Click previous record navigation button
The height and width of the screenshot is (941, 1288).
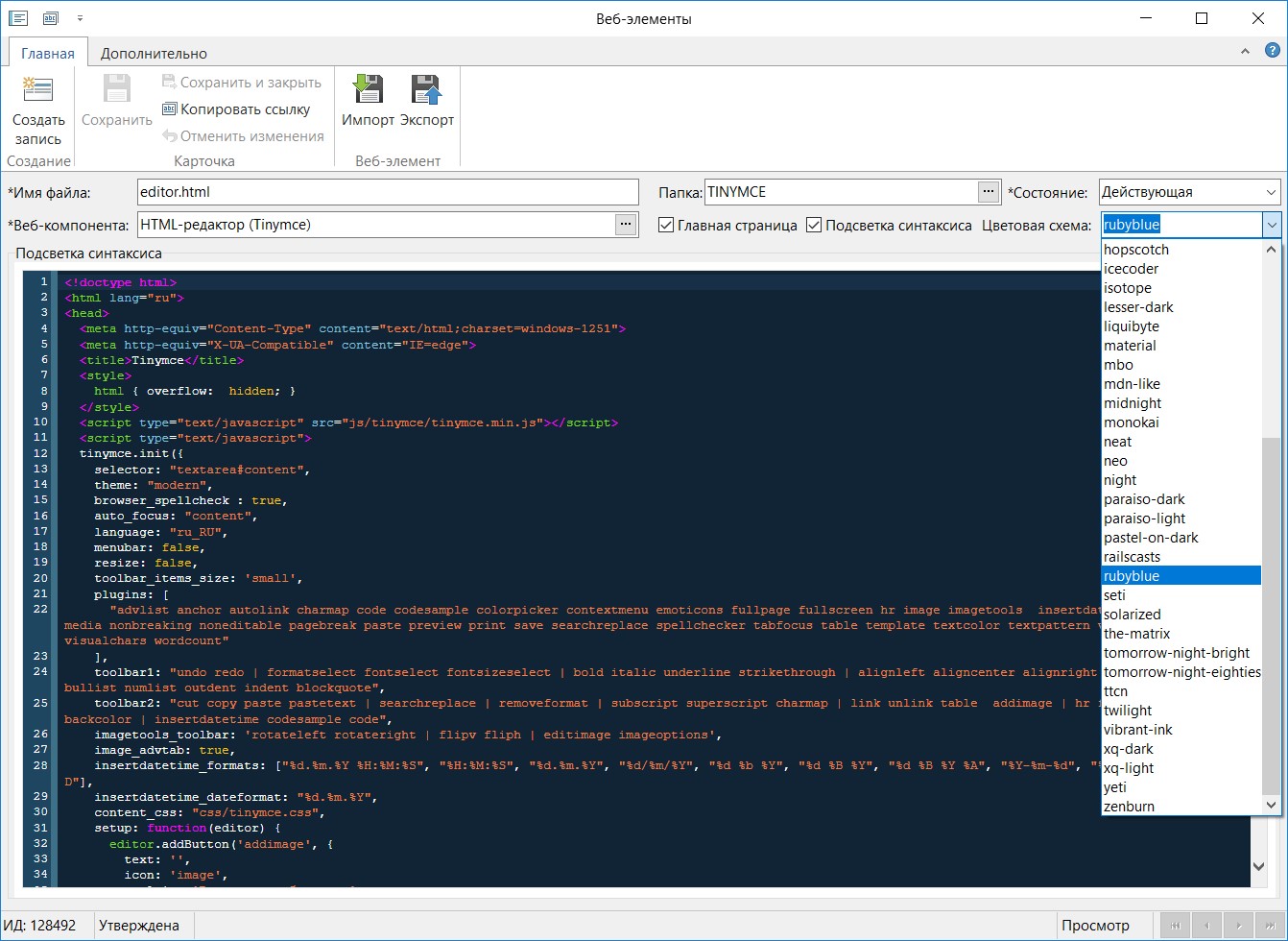pyautogui.click(x=1206, y=926)
